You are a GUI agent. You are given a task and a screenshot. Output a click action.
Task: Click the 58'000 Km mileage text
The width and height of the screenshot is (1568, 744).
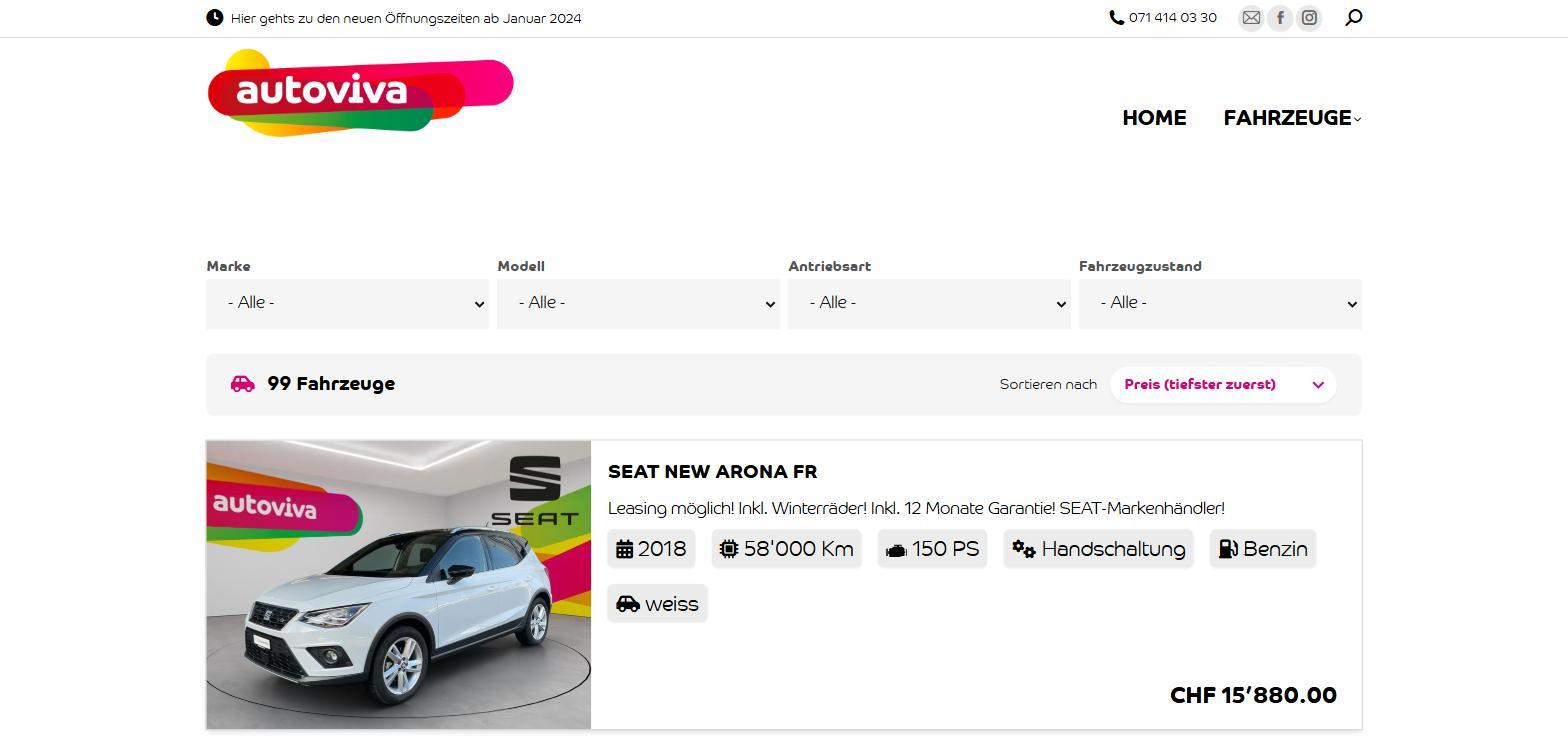pyautogui.click(x=799, y=549)
